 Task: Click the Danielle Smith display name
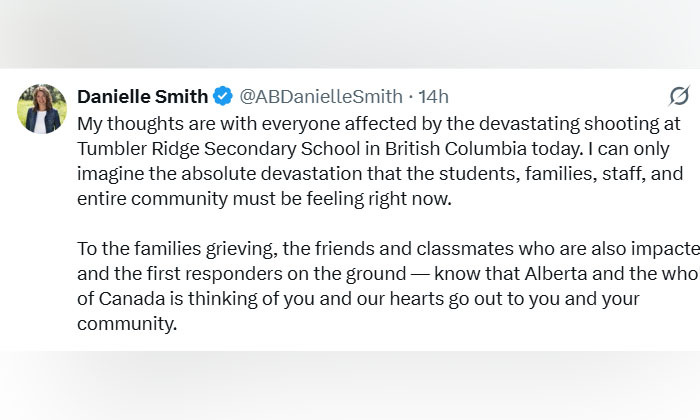pos(142,96)
